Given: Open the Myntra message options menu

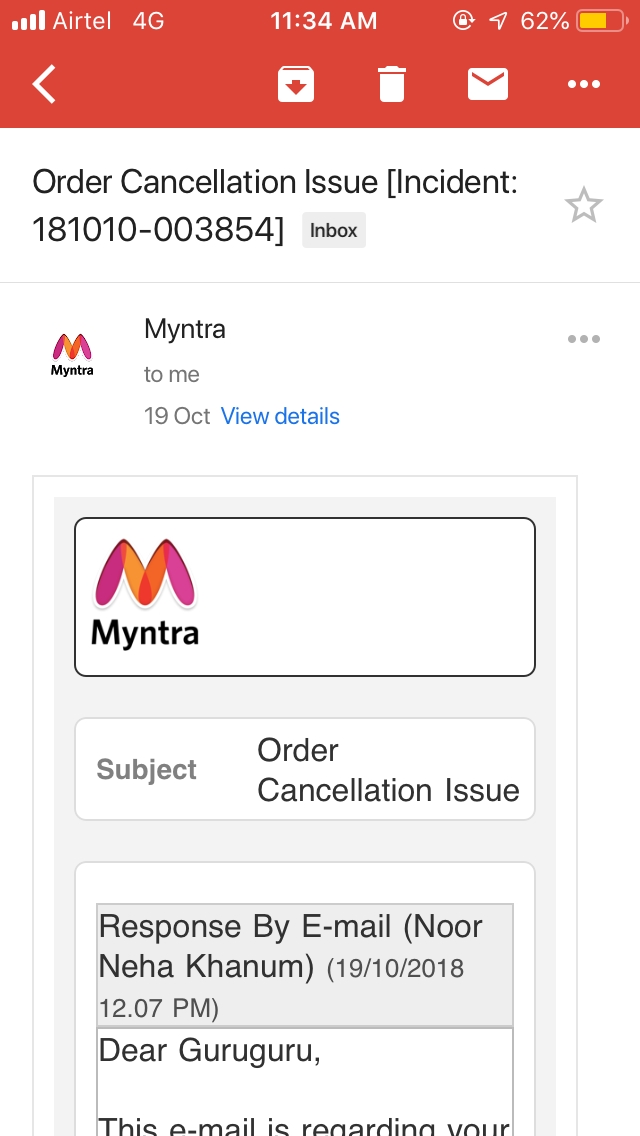Looking at the screenshot, I should (583, 339).
